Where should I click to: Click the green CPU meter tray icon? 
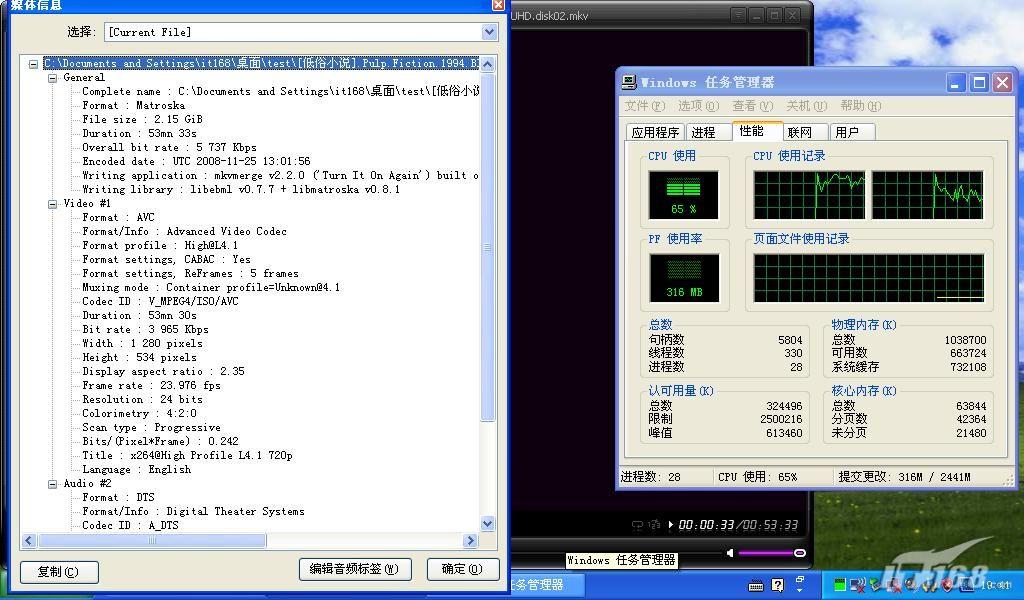[x=840, y=585]
